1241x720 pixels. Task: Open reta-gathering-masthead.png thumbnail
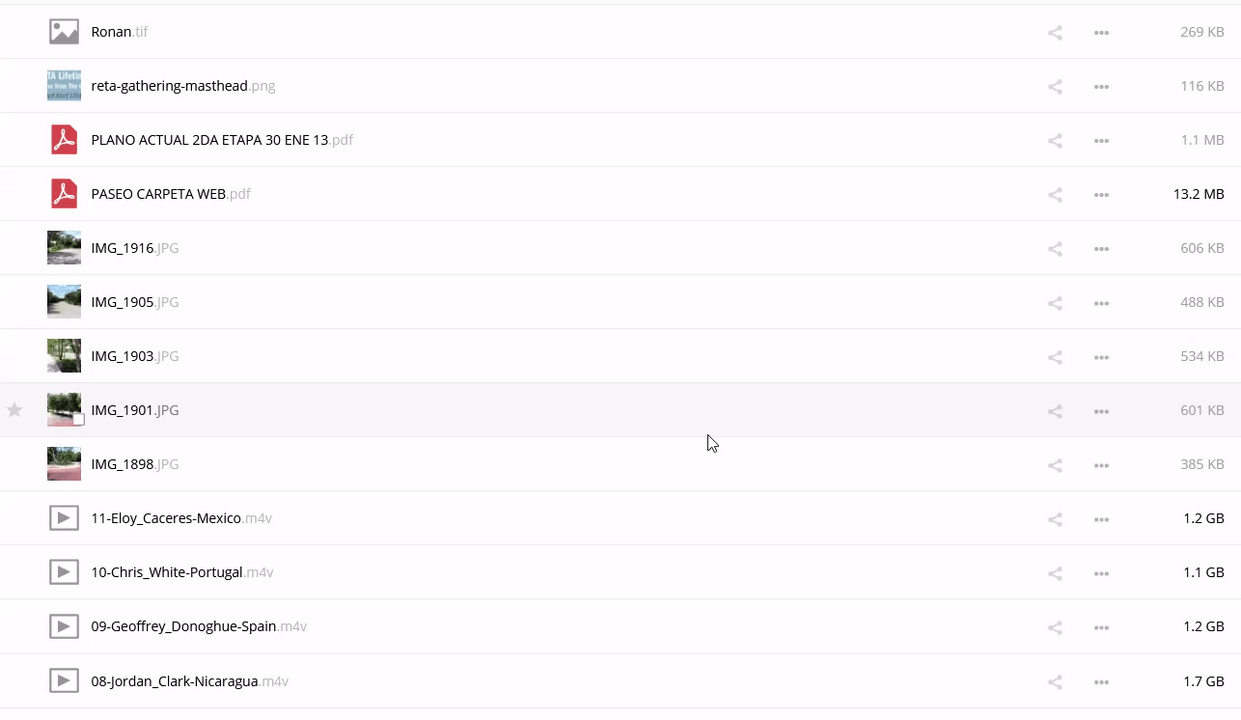[x=64, y=86]
